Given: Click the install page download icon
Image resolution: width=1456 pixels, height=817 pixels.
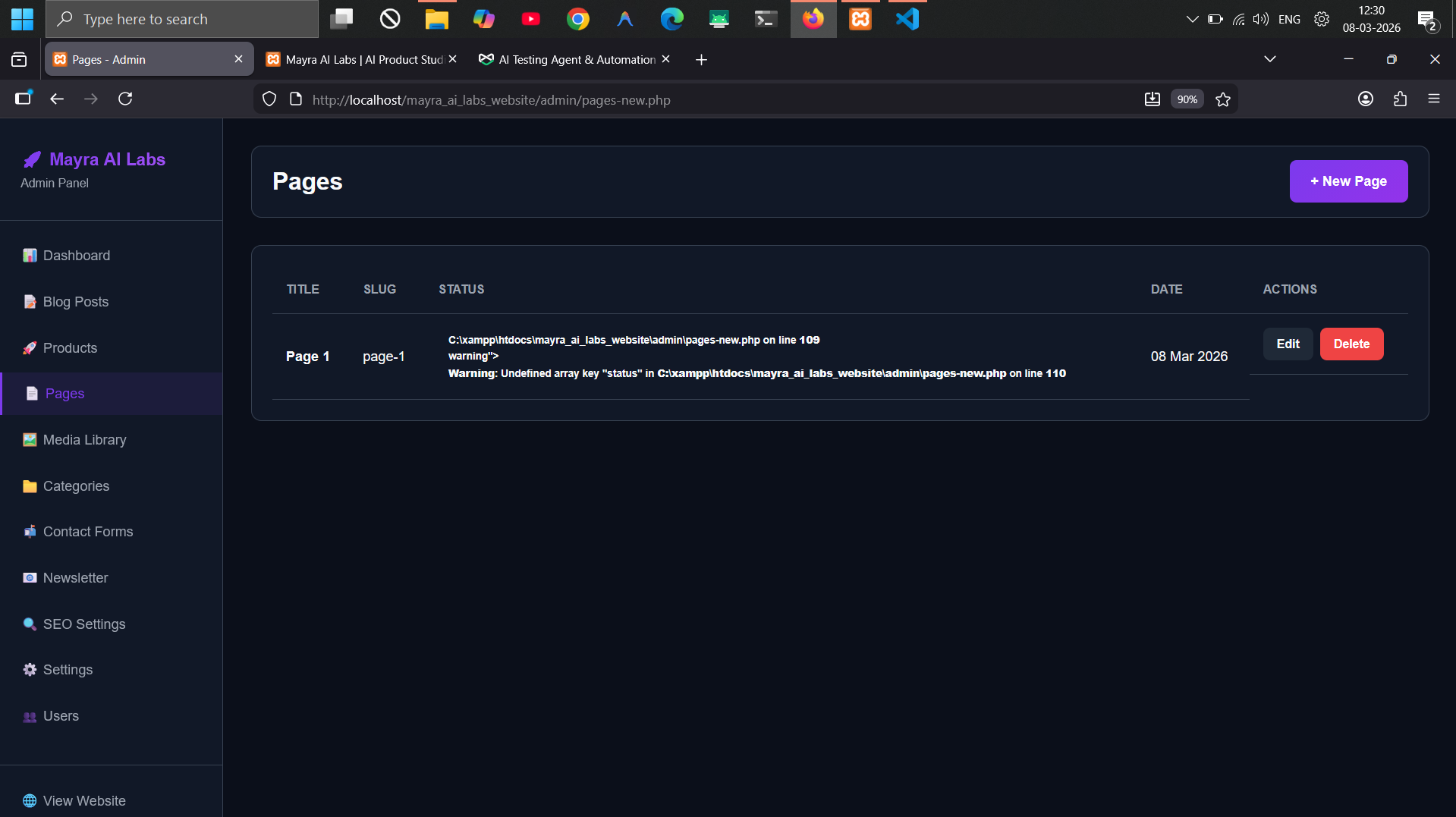Looking at the screenshot, I should [x=1152, y=99].
